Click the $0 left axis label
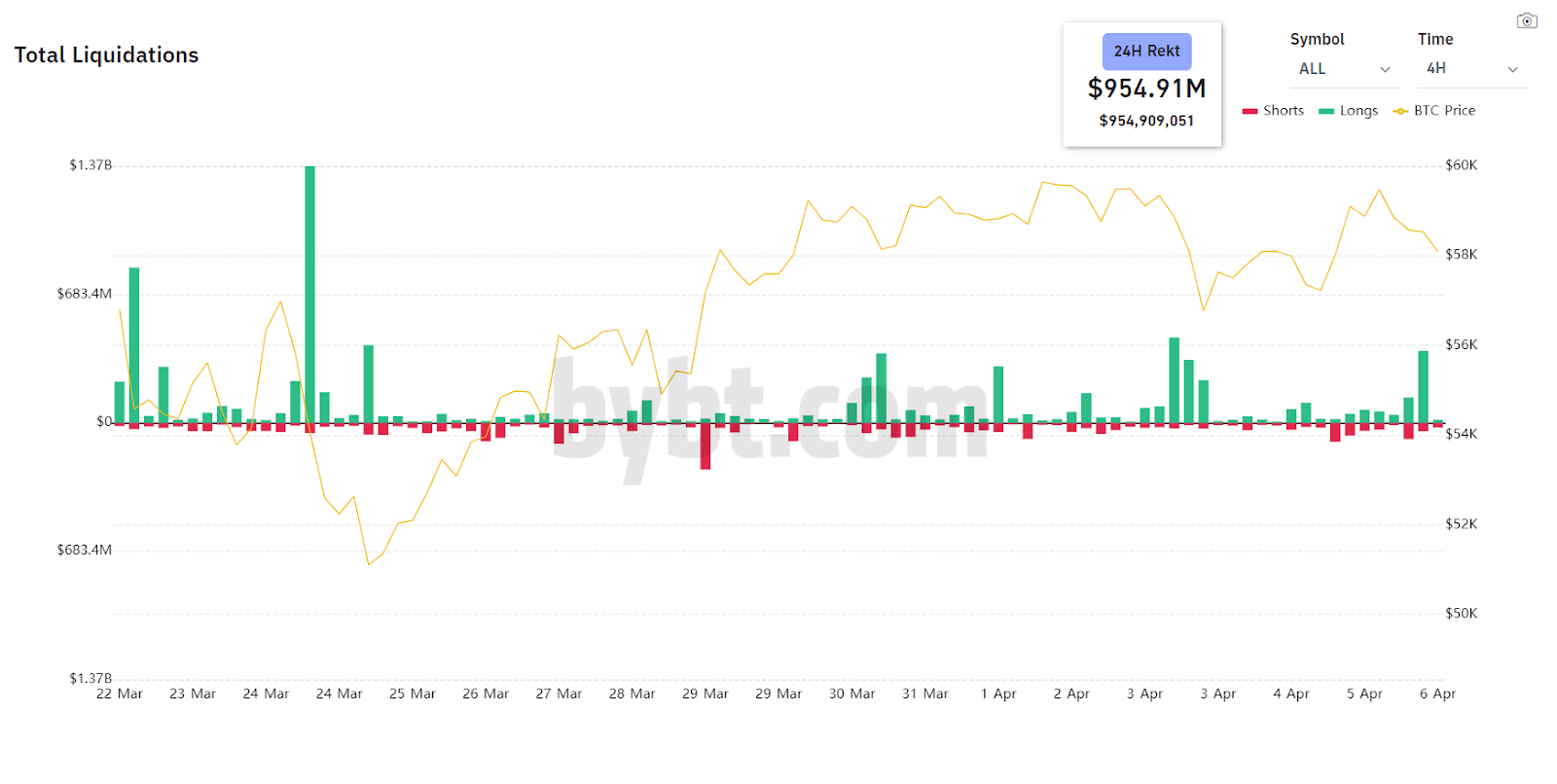Image resolution: width=1557 pixels, height=784 pixels. click(104, 422)
